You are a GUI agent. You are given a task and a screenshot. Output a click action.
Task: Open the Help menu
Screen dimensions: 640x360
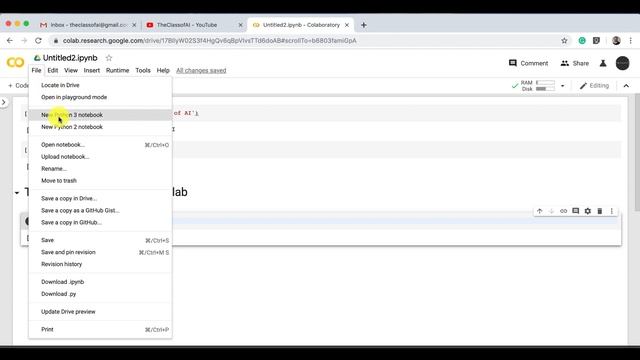(x=163, y=70)
